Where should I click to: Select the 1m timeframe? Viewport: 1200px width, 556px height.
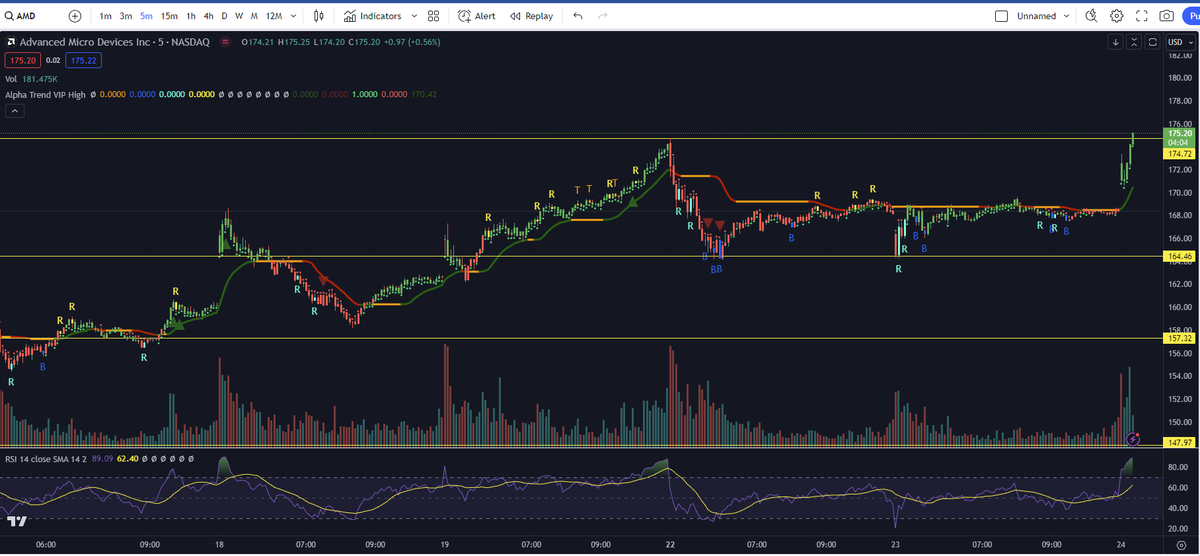coord(105,16)
